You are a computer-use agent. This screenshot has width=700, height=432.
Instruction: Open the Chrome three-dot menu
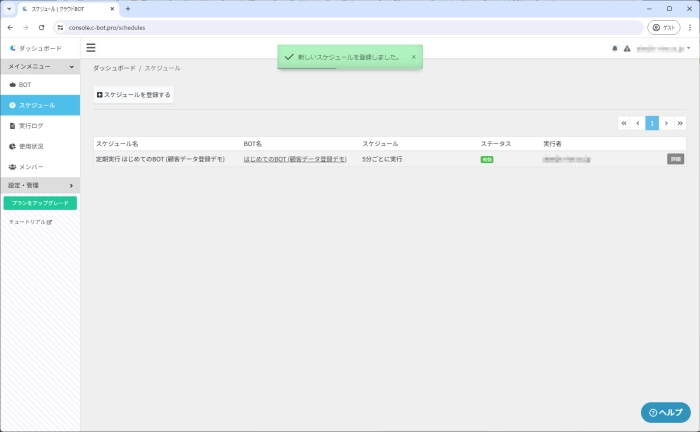click(x=688, y=27)
